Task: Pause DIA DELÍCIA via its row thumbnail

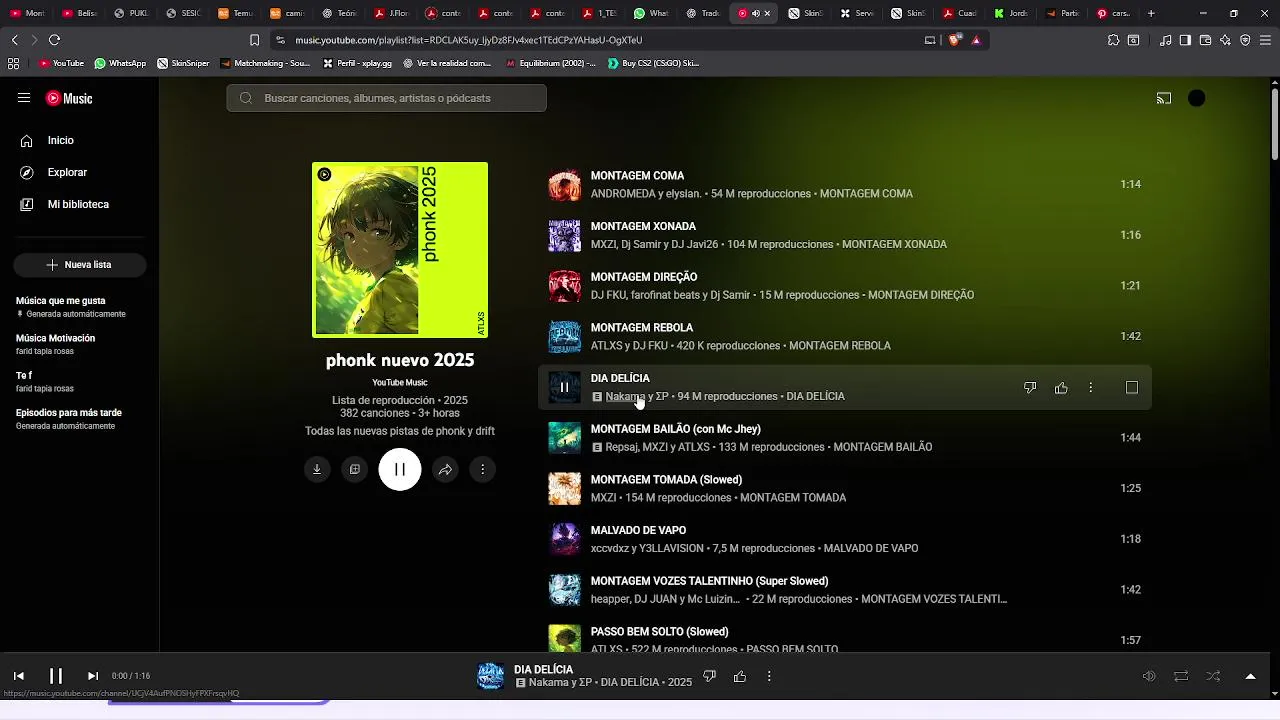Action: coord(565,388)
